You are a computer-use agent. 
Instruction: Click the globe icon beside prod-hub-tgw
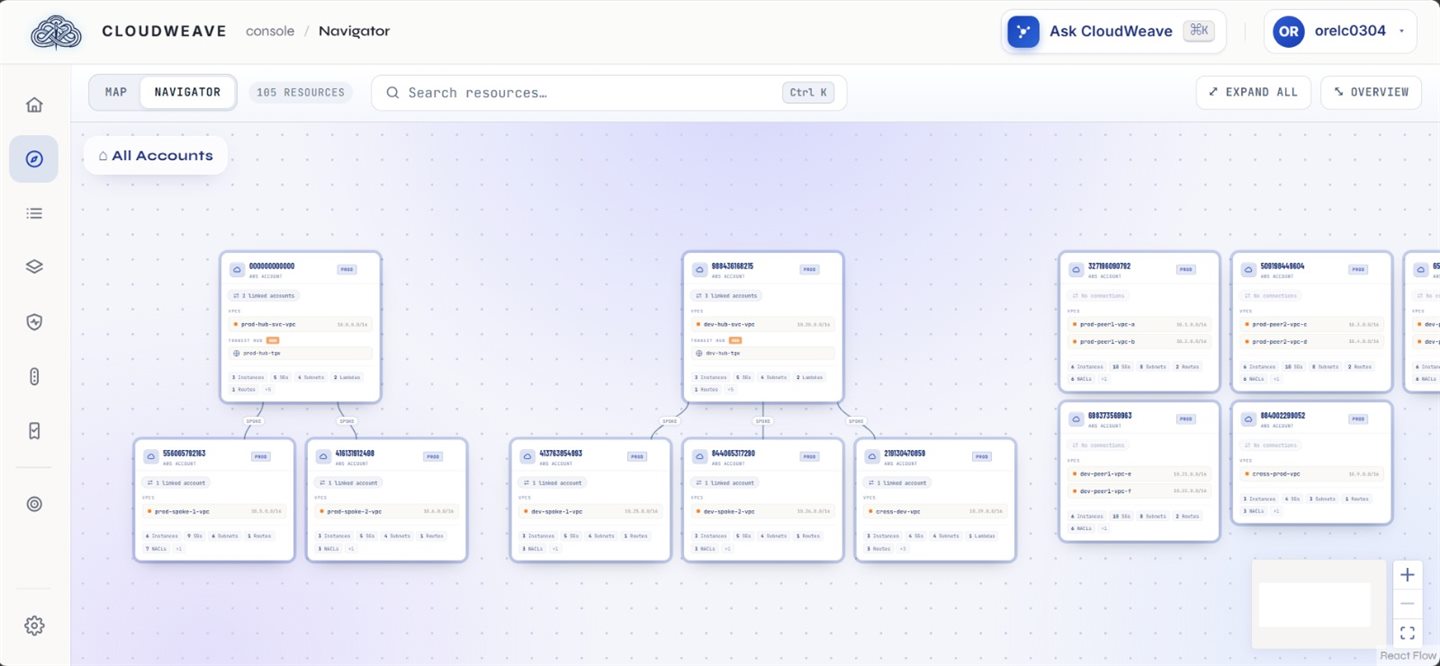coord(237,353)
